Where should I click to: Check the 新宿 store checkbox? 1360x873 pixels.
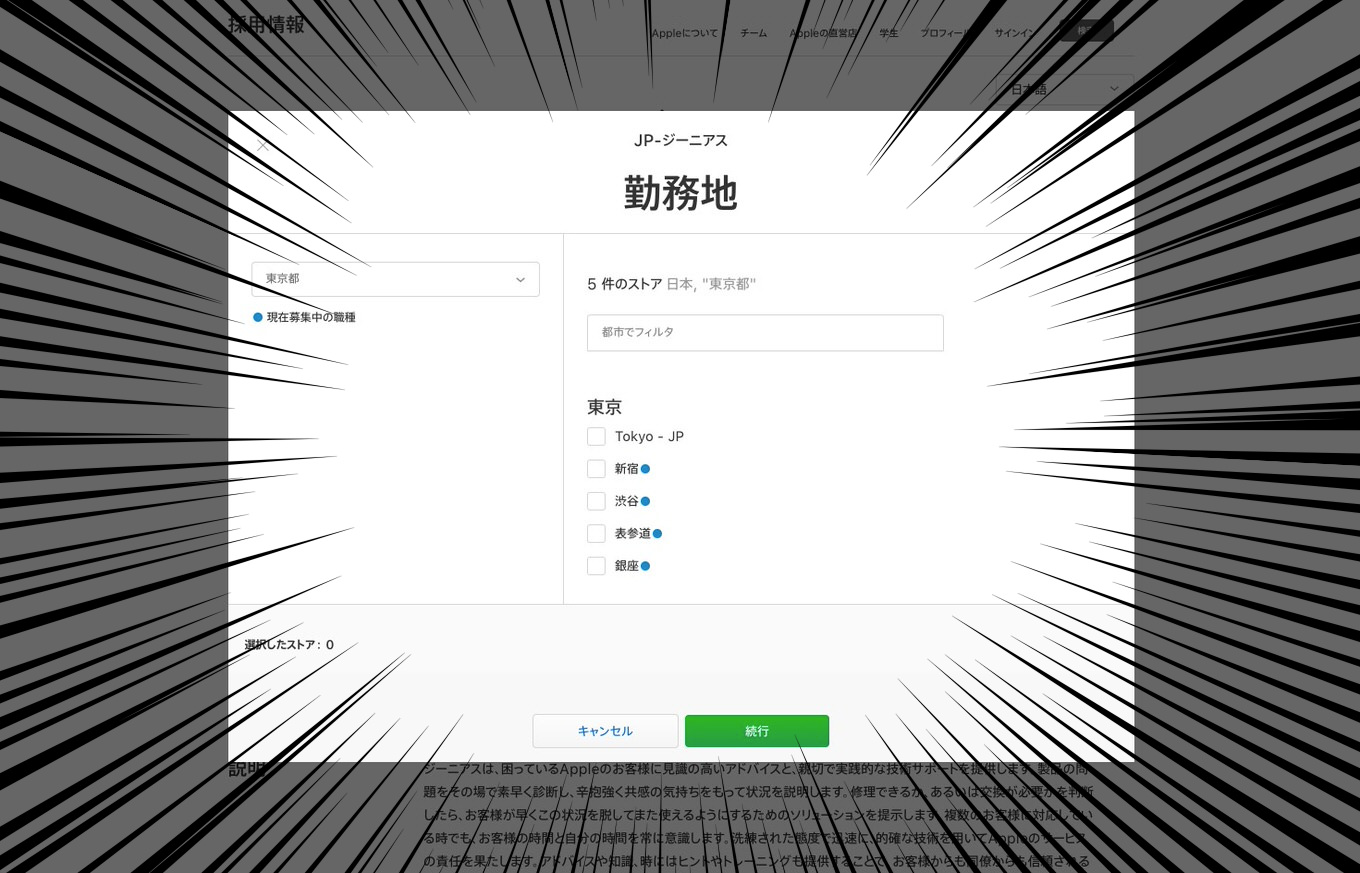click(x=596, y=468)
